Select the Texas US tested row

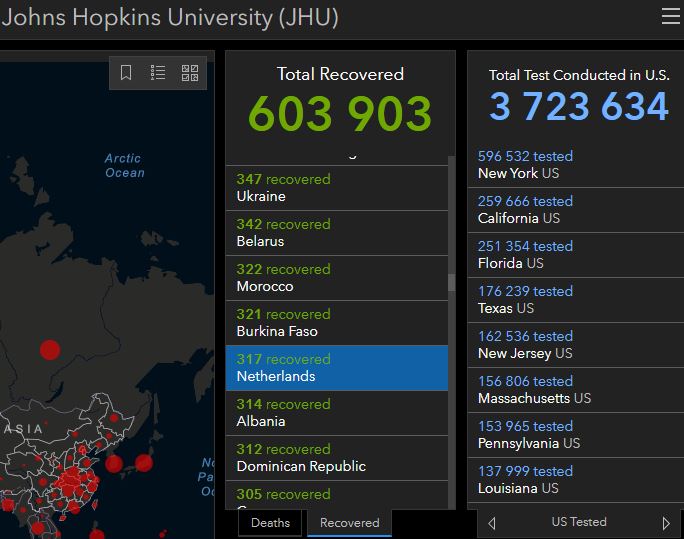[x=576, y=300]
